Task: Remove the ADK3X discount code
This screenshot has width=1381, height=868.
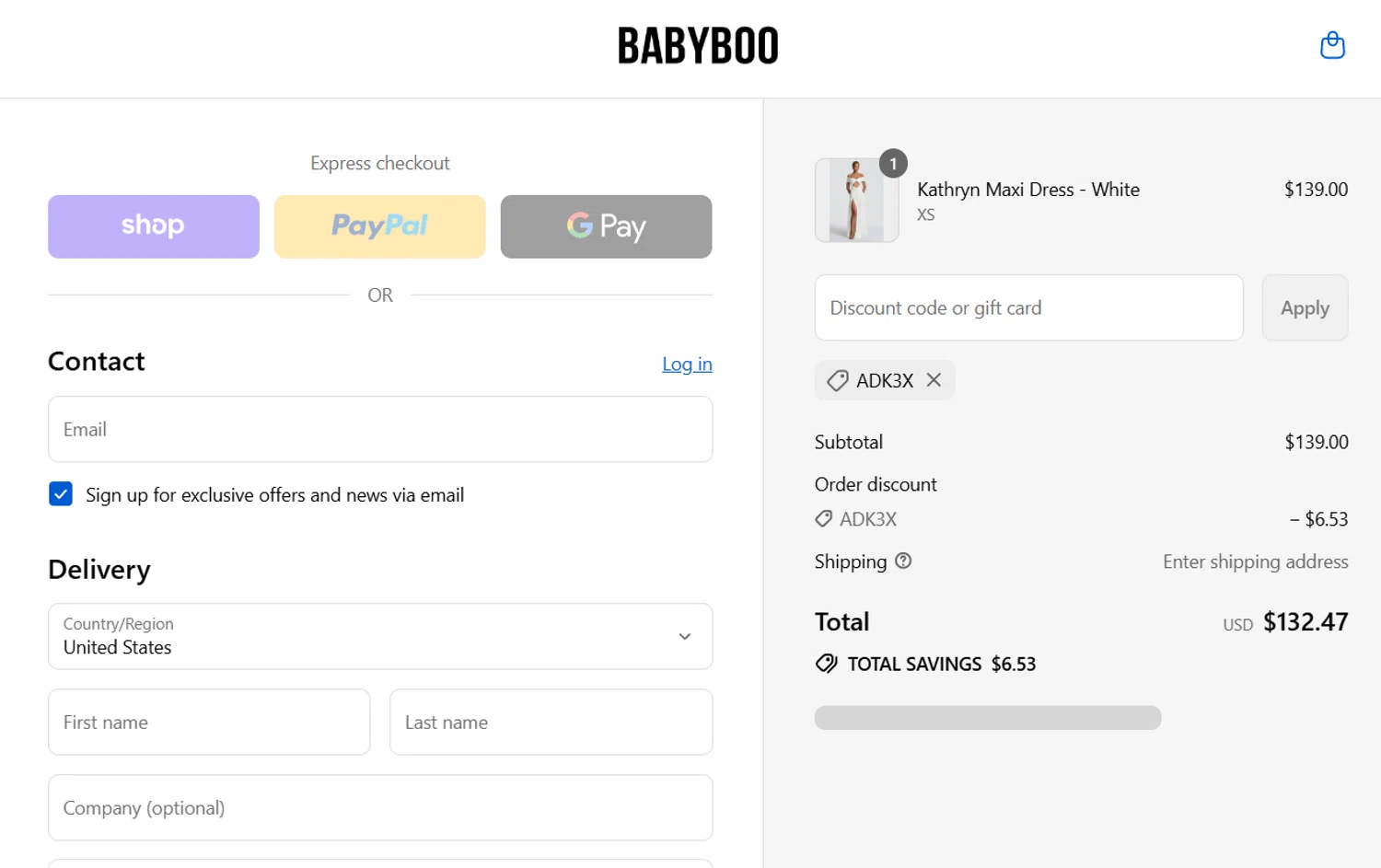Action: point(934,380)
